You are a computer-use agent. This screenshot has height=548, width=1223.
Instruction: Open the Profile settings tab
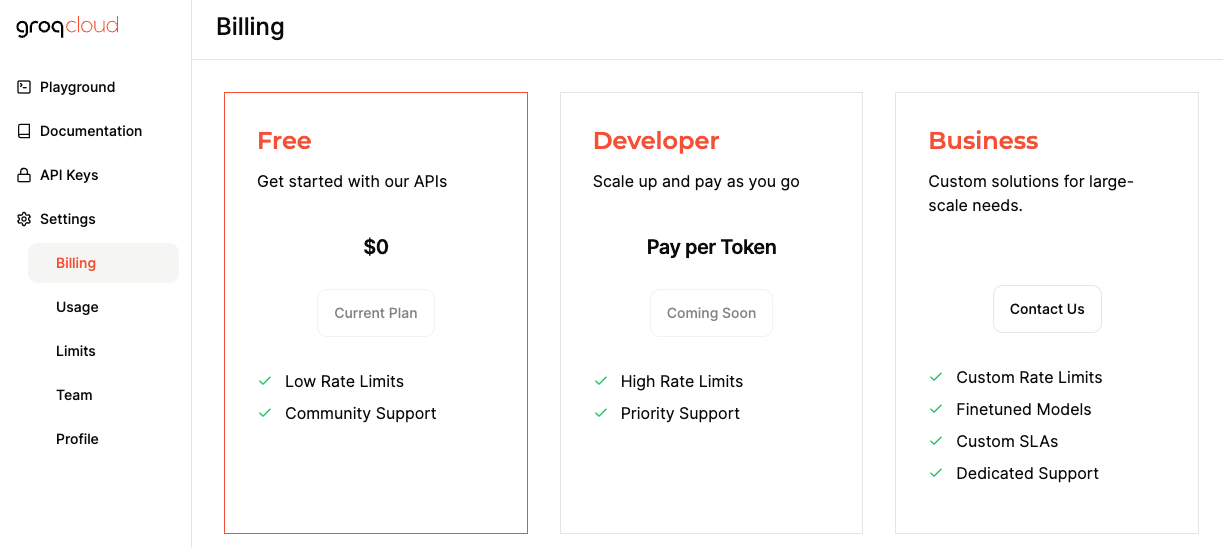(77, 439)
